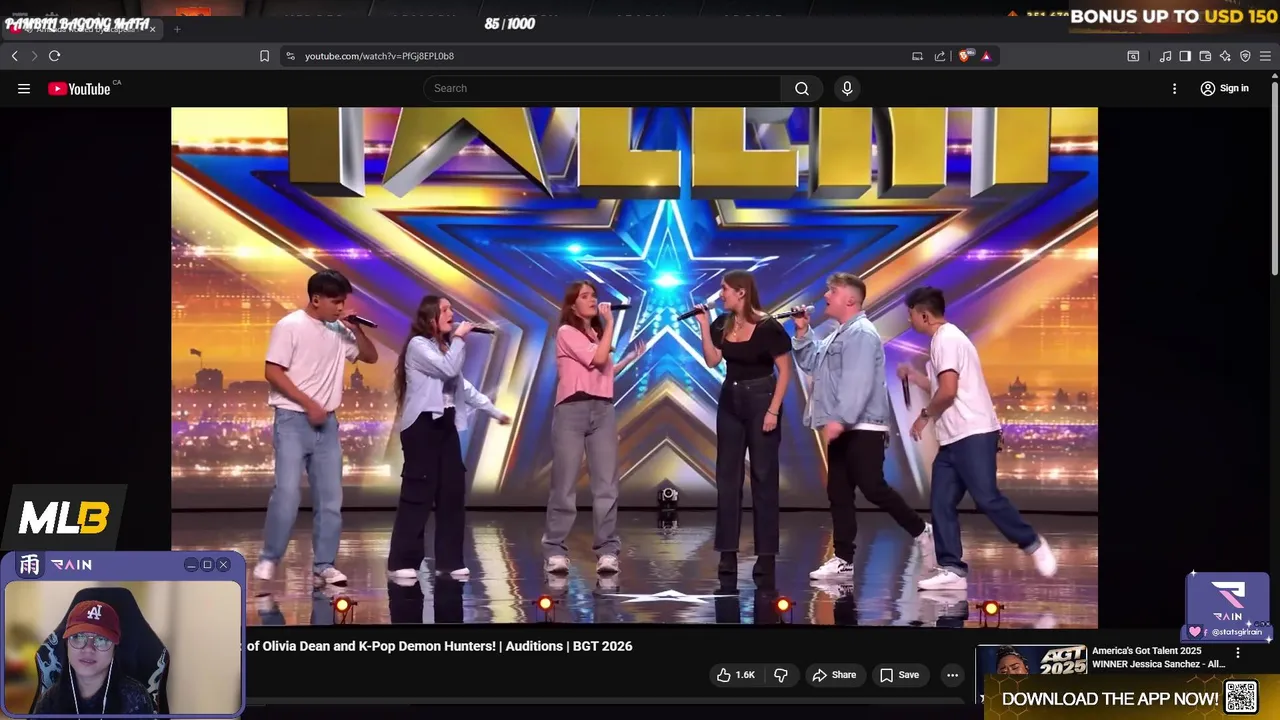
Task: Click the picture-in-picture icon in address bar
Action: (917, 56)
